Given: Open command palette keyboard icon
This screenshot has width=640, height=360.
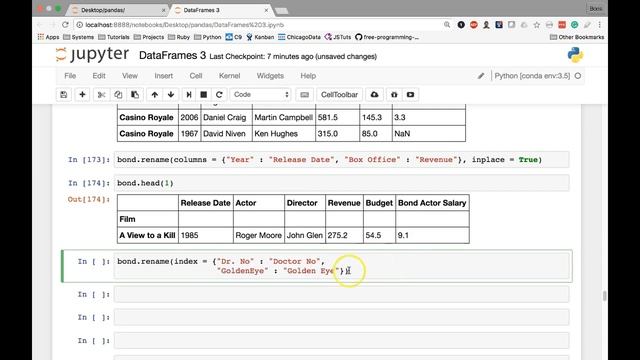Looking at the screenshot, I should (x=304, y=95).
